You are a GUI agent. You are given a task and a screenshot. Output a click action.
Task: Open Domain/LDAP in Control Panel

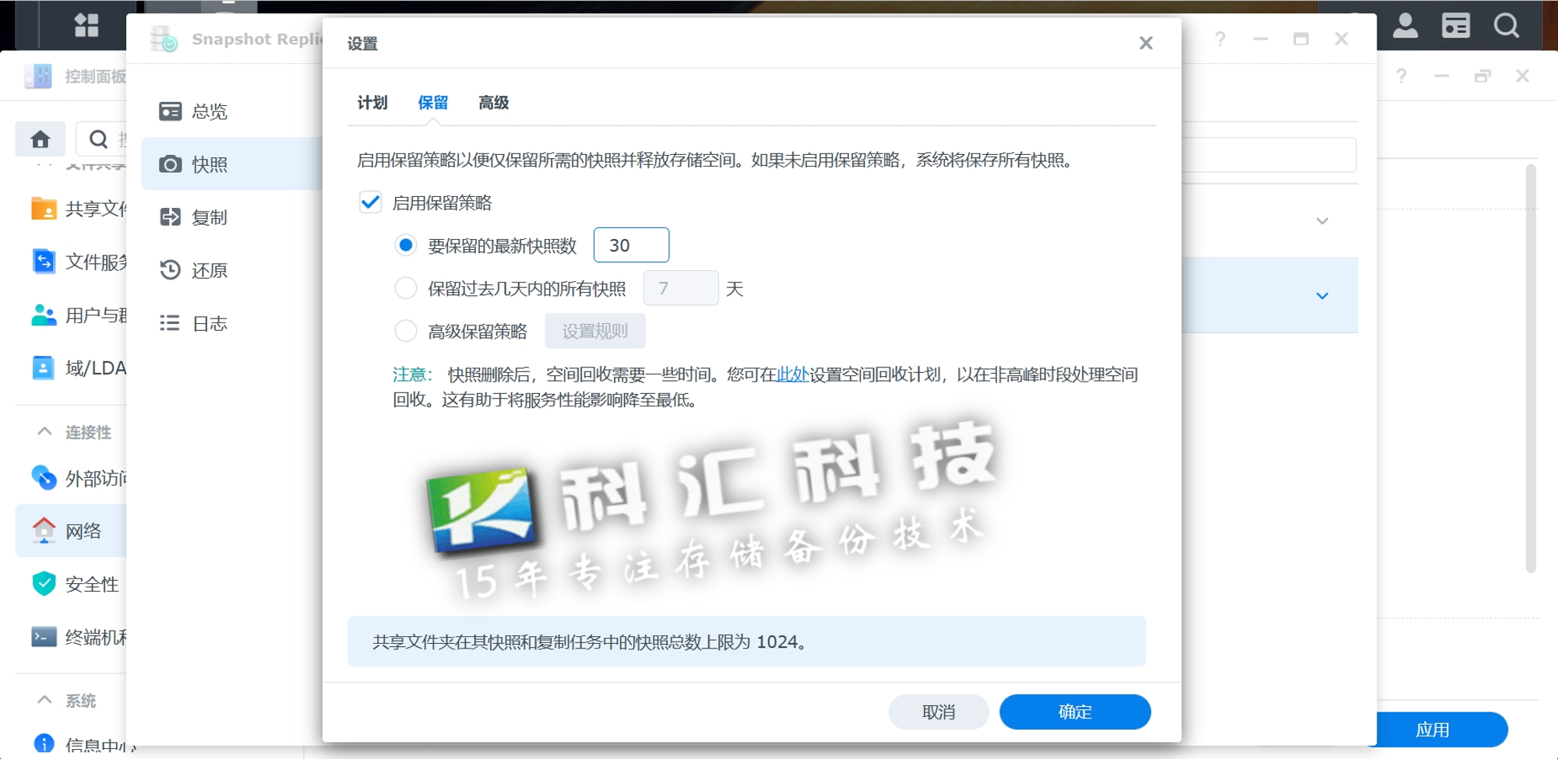point(78,367)
